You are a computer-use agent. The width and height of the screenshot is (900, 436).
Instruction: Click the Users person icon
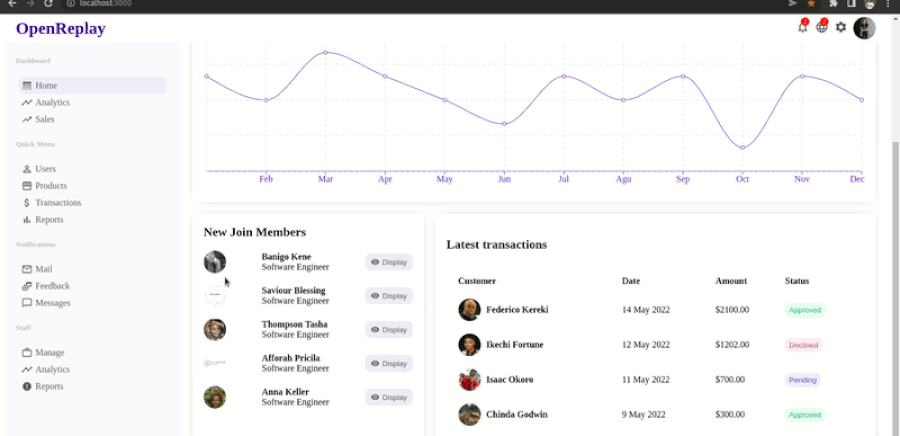pyautogui.click(x=26, y=169)
